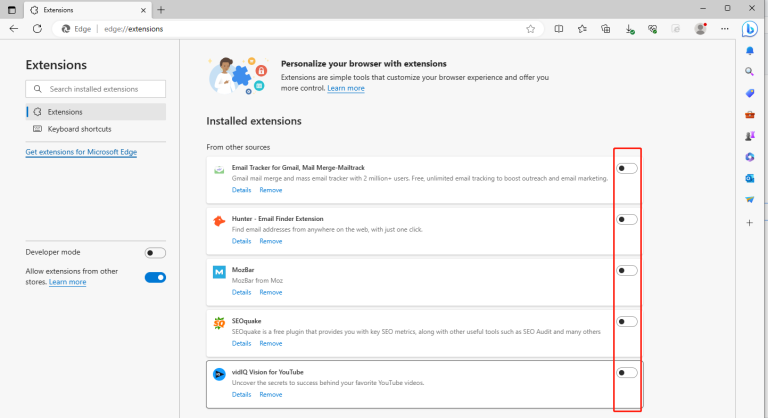Disable Allow extensions from other stores
The width and height of the screenshot is (768, 418).
tap(155, 277)
